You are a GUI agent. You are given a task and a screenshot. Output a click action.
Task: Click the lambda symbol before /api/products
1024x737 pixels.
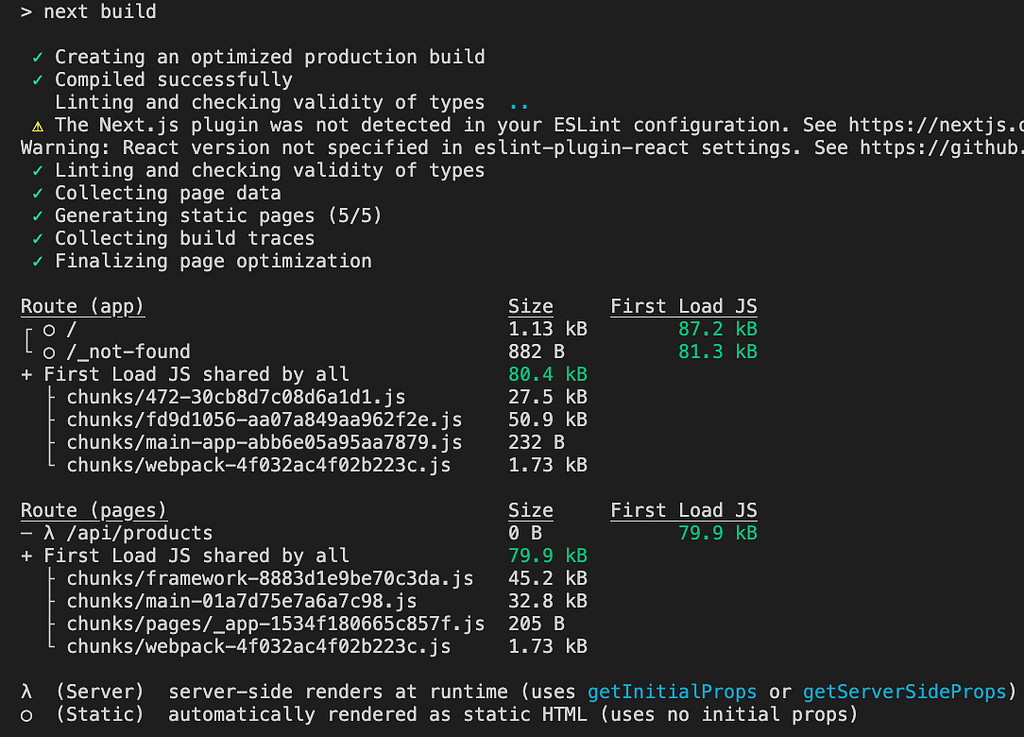coord(49,533)
